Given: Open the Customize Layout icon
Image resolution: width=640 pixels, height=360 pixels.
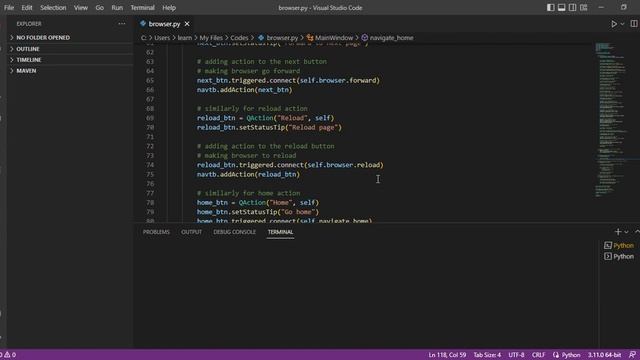Looking at the screenshot, I should tap(584, 7).
